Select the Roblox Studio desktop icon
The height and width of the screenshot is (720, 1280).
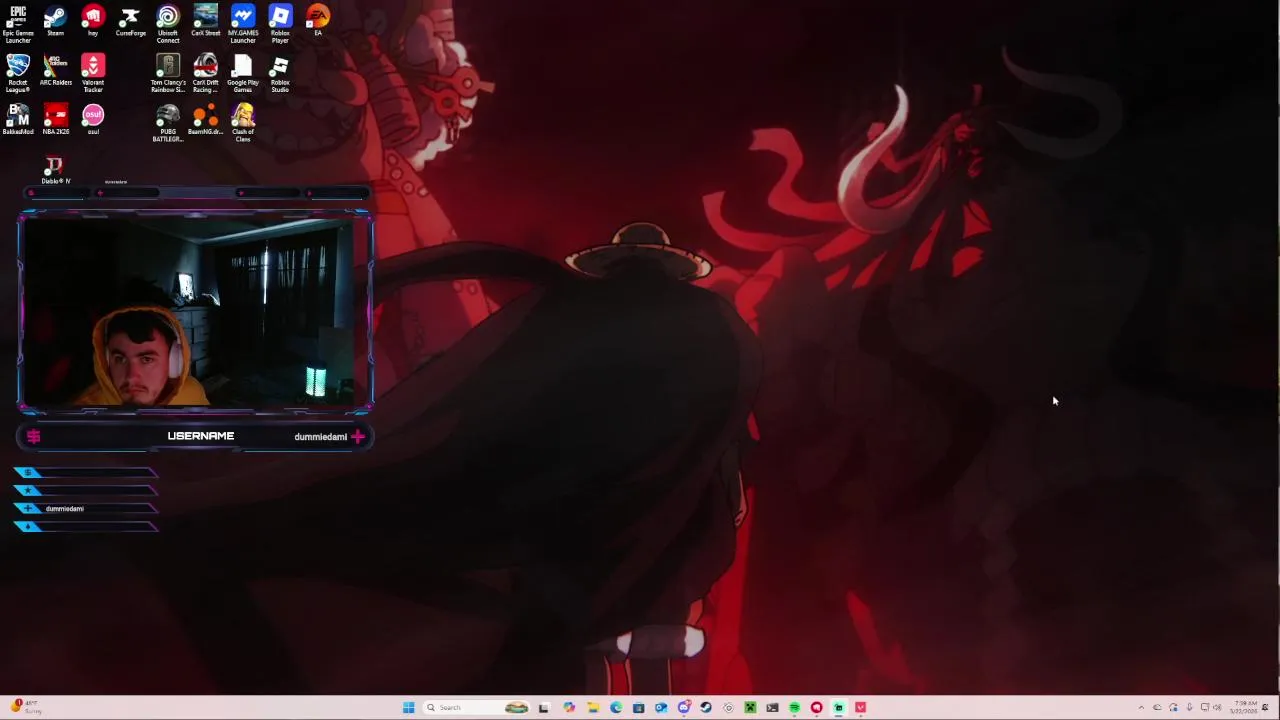point(280,74)
